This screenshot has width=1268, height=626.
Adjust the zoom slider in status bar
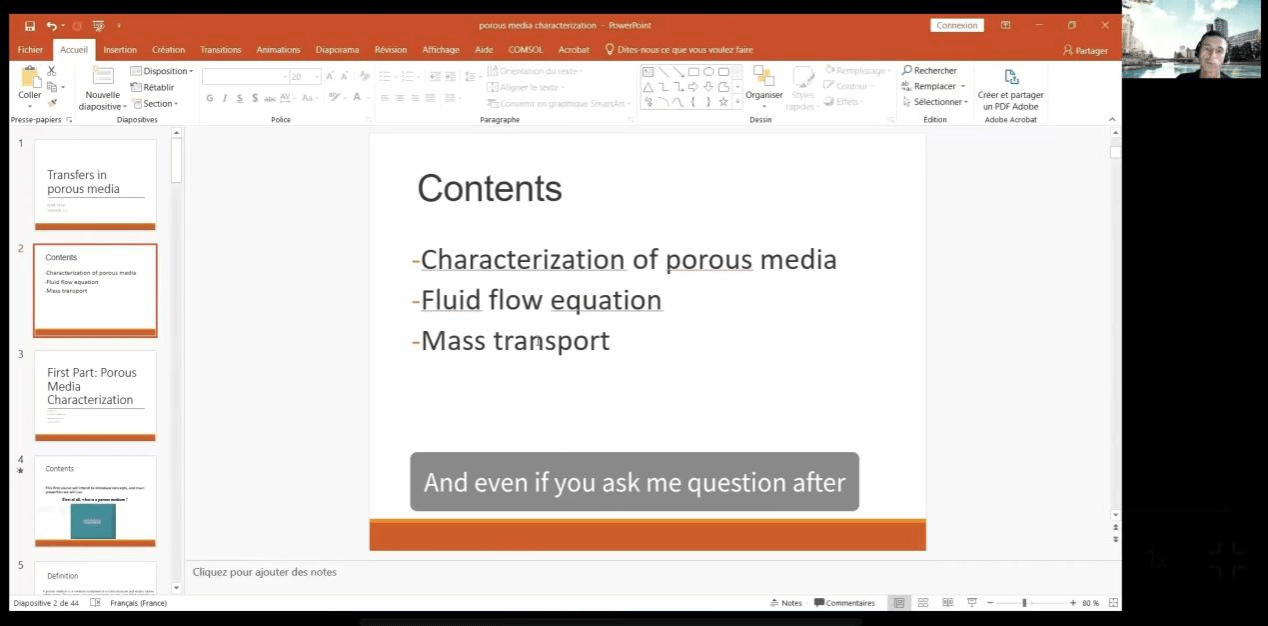(1023, 603)
